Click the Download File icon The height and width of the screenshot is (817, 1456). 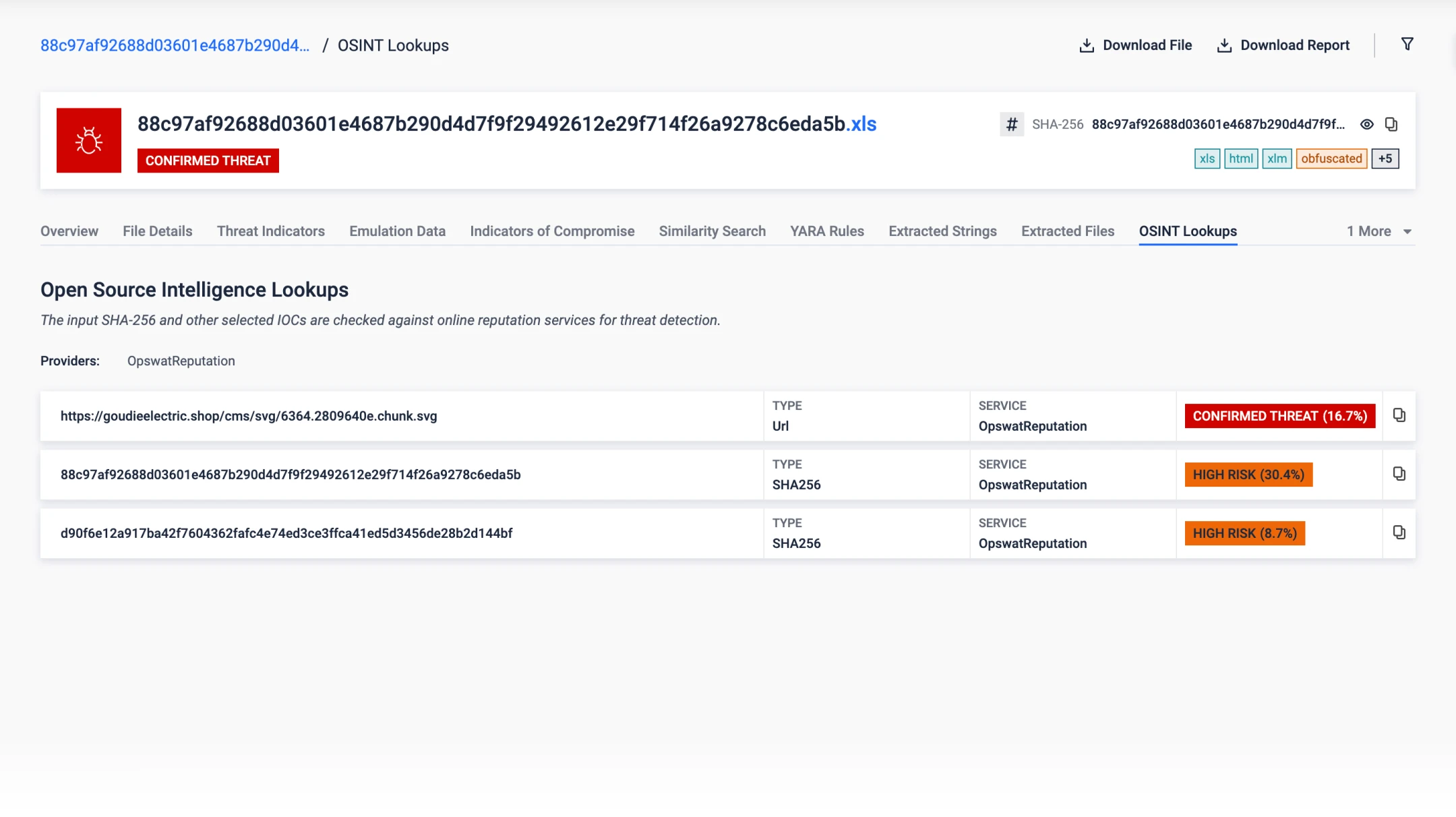click(1086, 46)
